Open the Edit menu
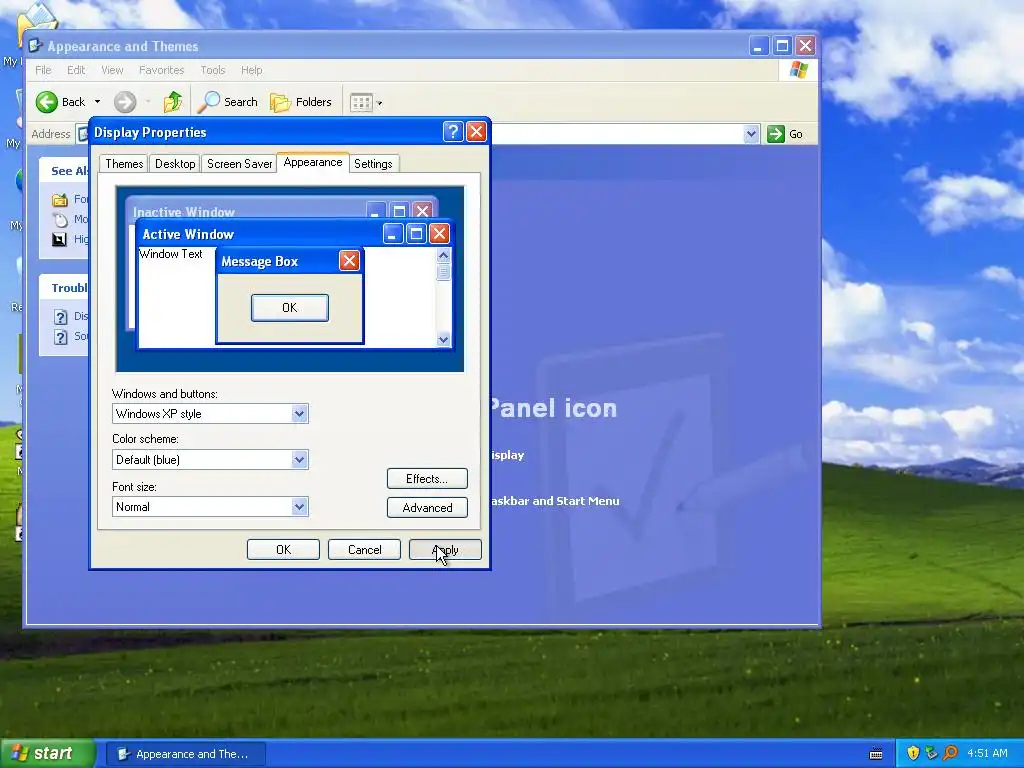Image resolution: width=1024 pixels, height=768 pixels. 76,70
